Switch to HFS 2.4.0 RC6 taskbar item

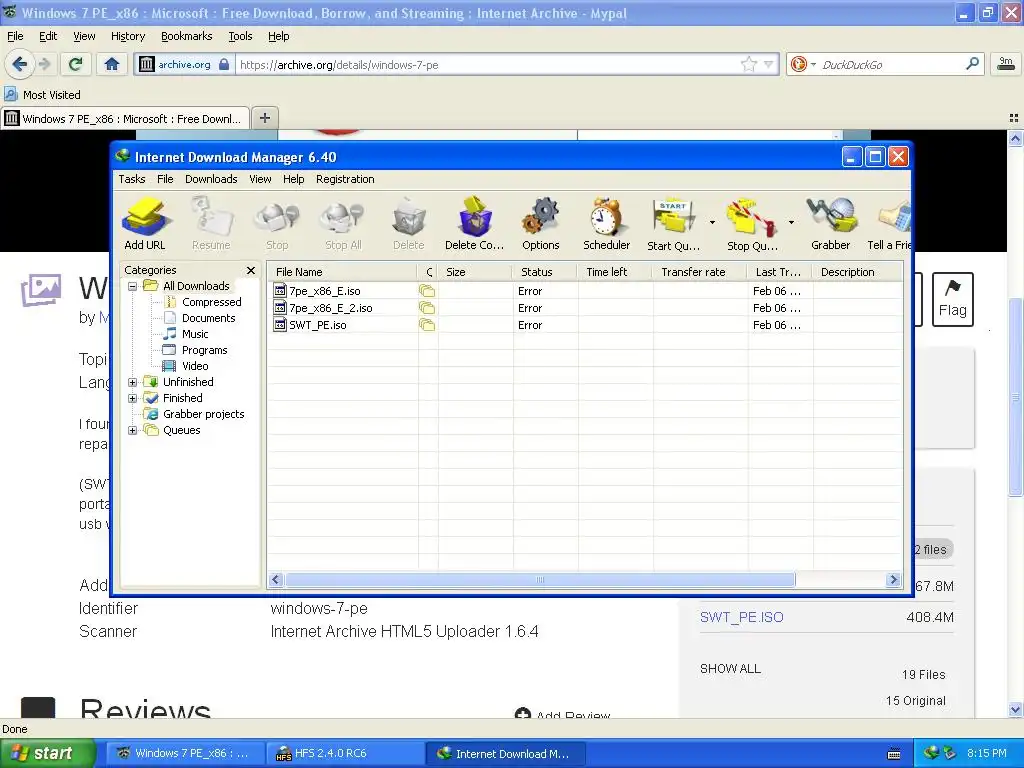click(346, 753)
